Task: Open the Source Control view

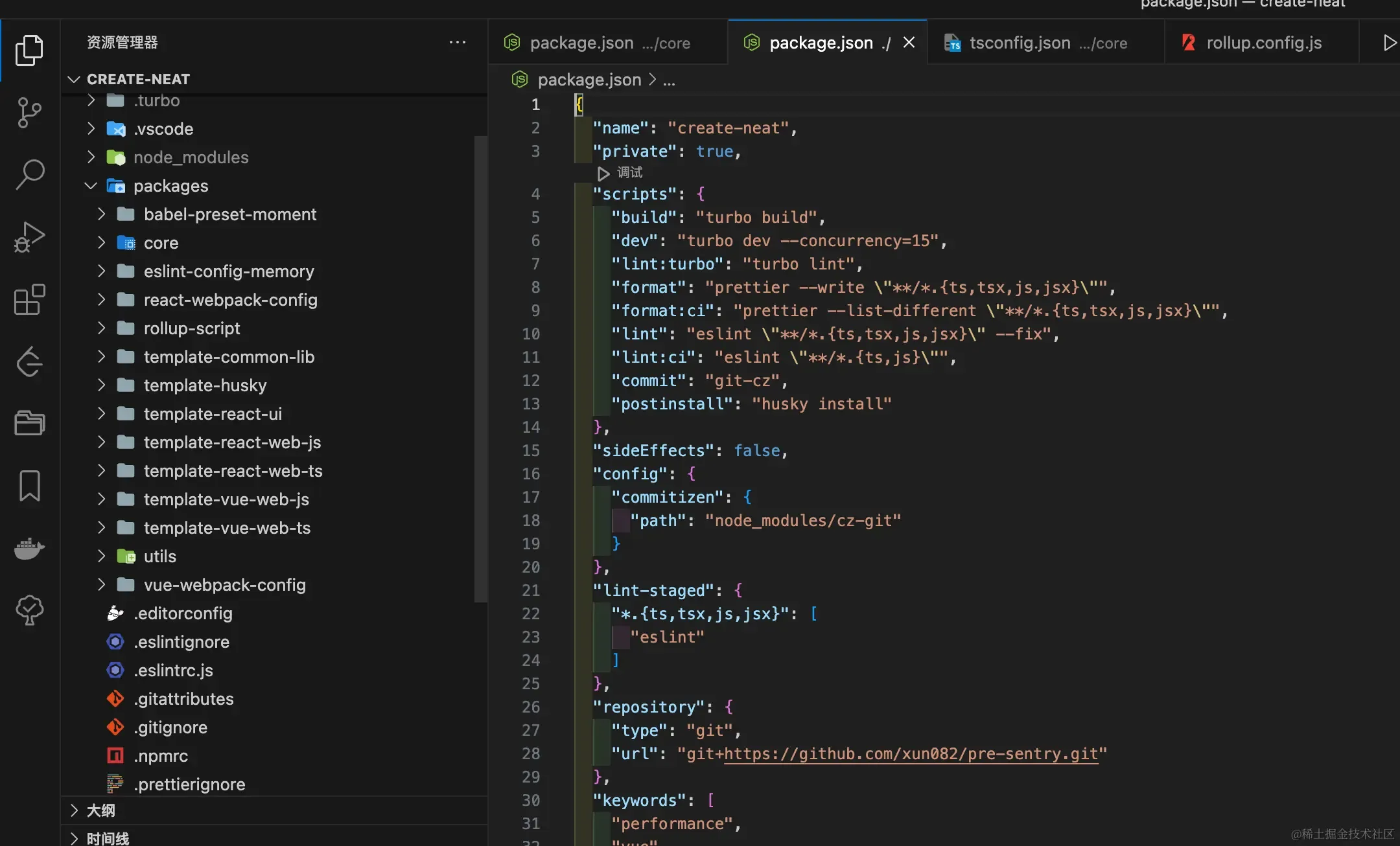Action: coord(29,113)
